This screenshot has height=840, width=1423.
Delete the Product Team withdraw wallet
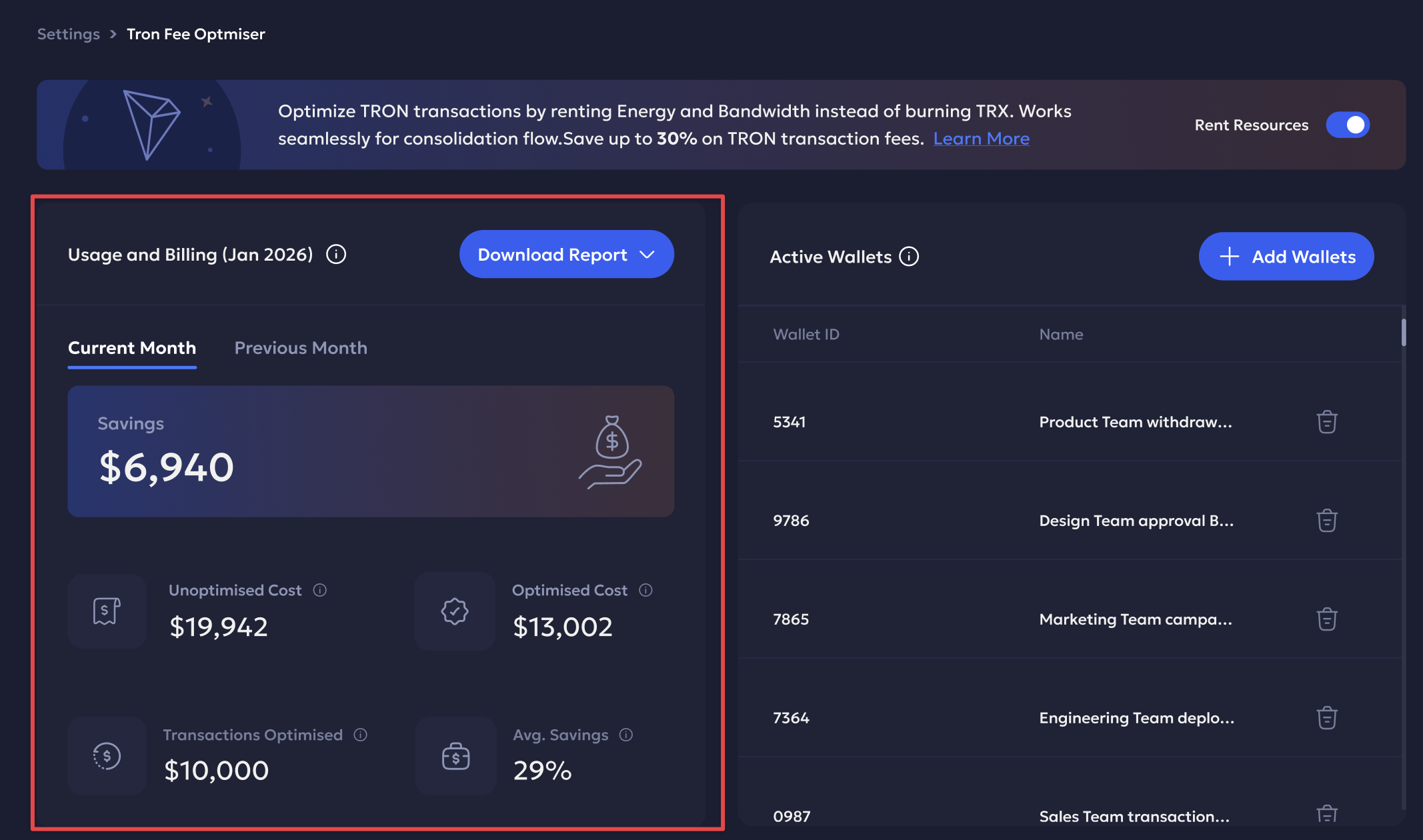(x=1326, y=422)
